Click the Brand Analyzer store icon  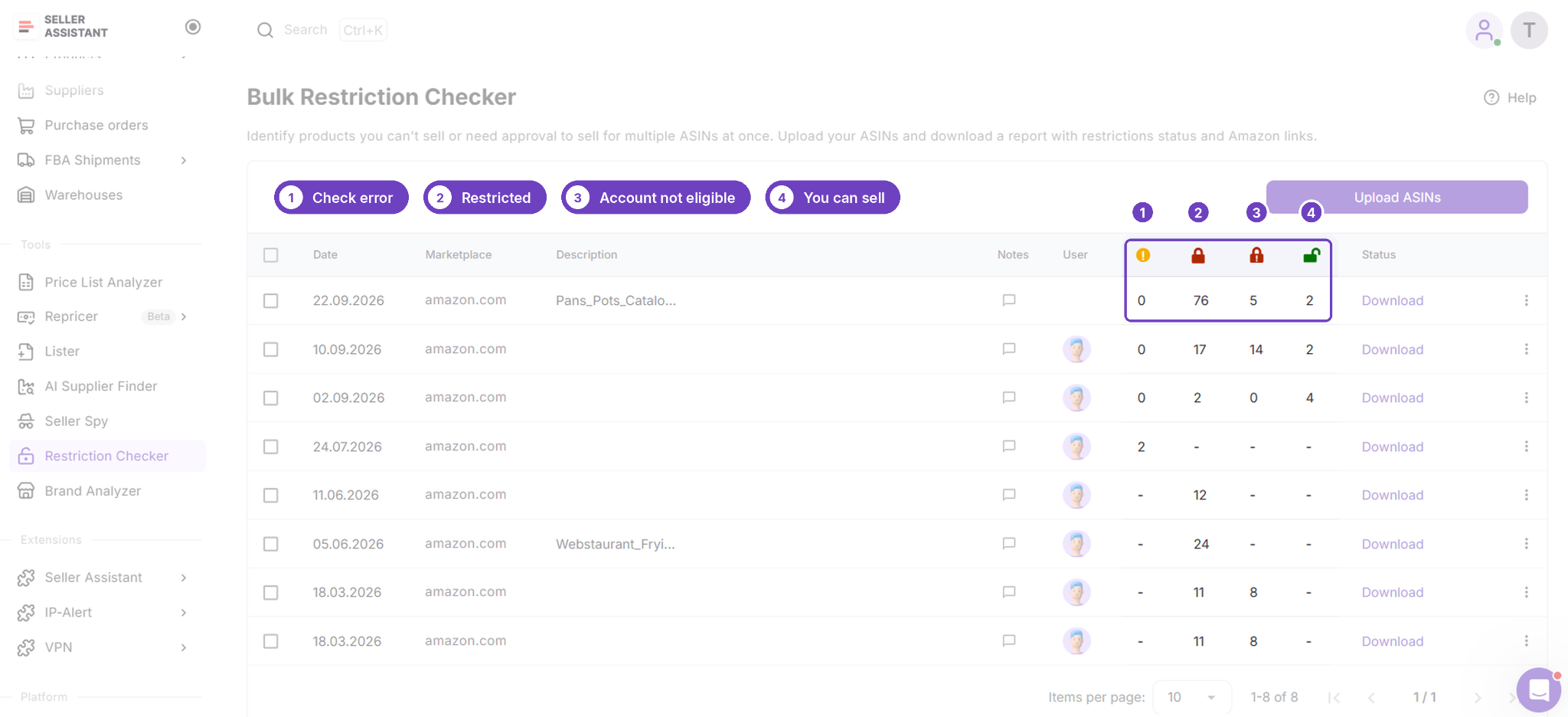click(26, 490)
